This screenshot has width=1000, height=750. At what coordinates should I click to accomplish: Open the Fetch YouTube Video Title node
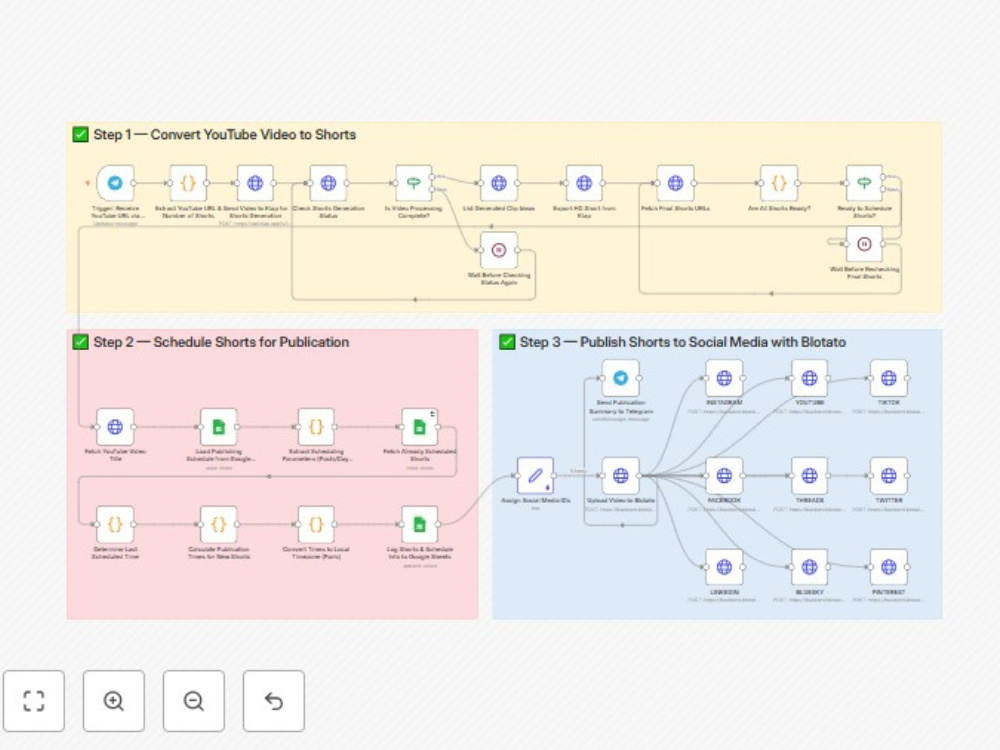click(115, 427)
